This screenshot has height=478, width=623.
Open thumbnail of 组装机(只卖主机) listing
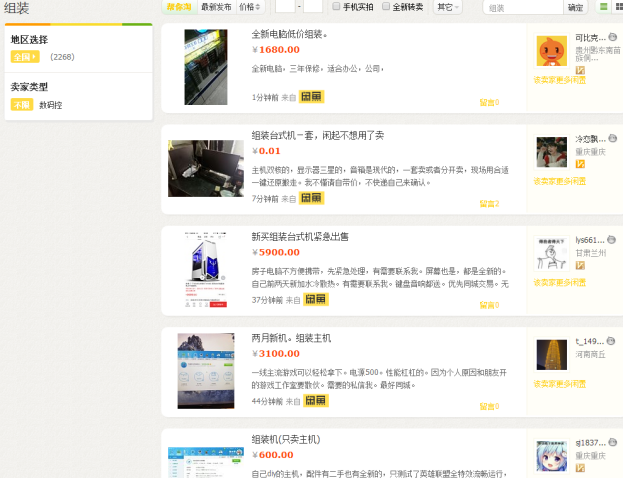[206, 462]
